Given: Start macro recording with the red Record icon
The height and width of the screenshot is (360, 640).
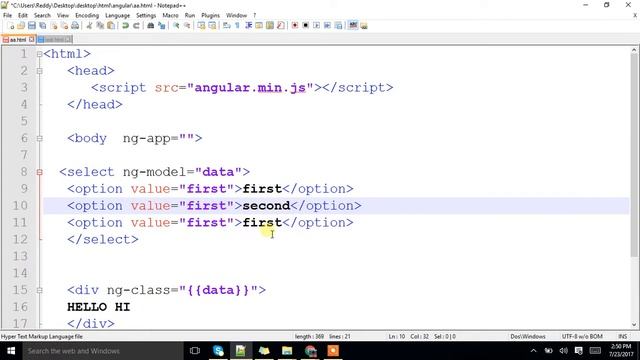Looking at the screenshot, I should (x=295, y=26).
